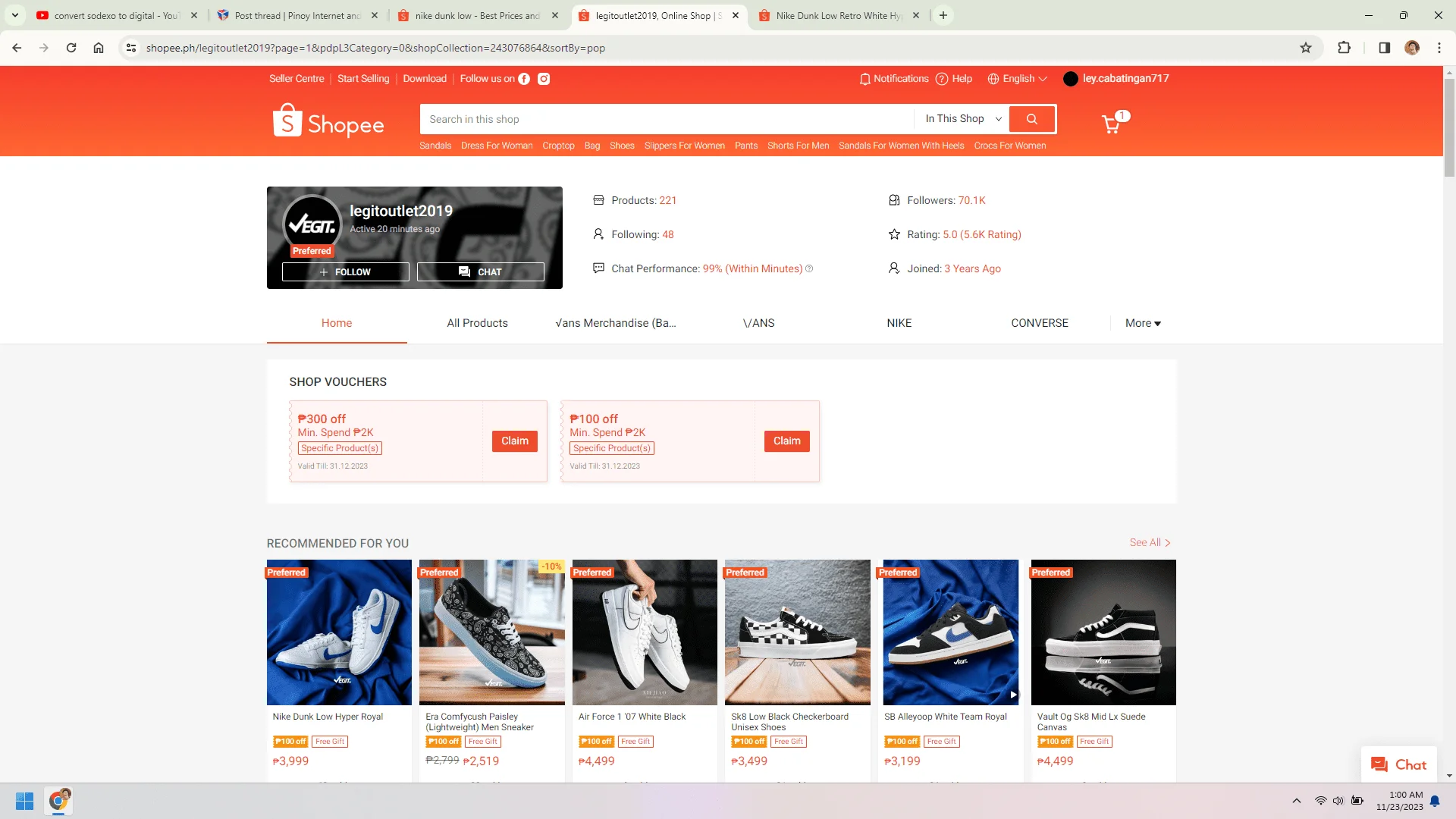Open the shopping cart icon
This screenshot has width=1456, height=819.
1112,124
